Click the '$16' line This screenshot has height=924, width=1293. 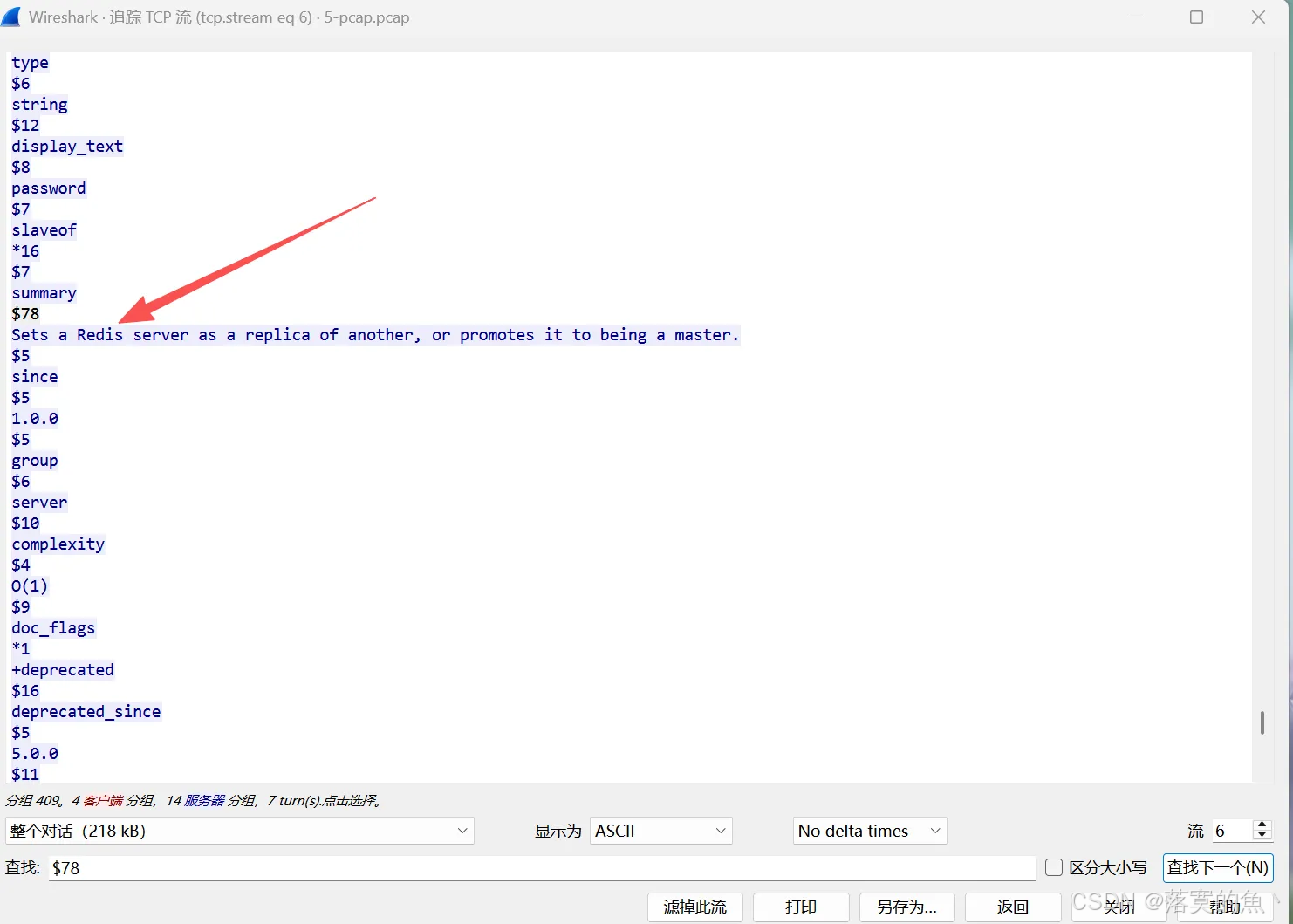25,691
